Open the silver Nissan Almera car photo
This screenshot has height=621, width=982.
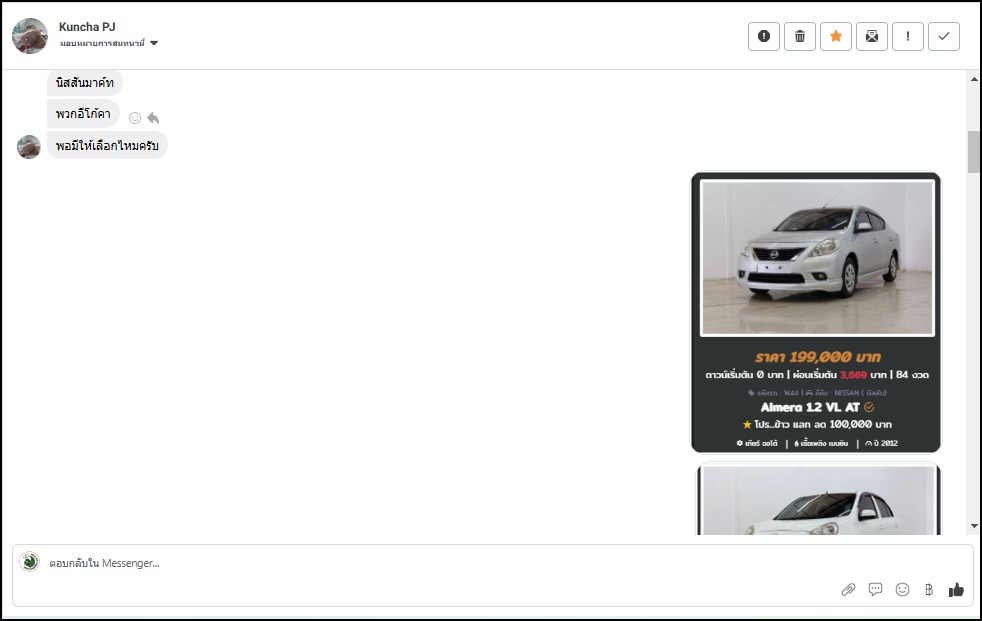coord(817,258)
